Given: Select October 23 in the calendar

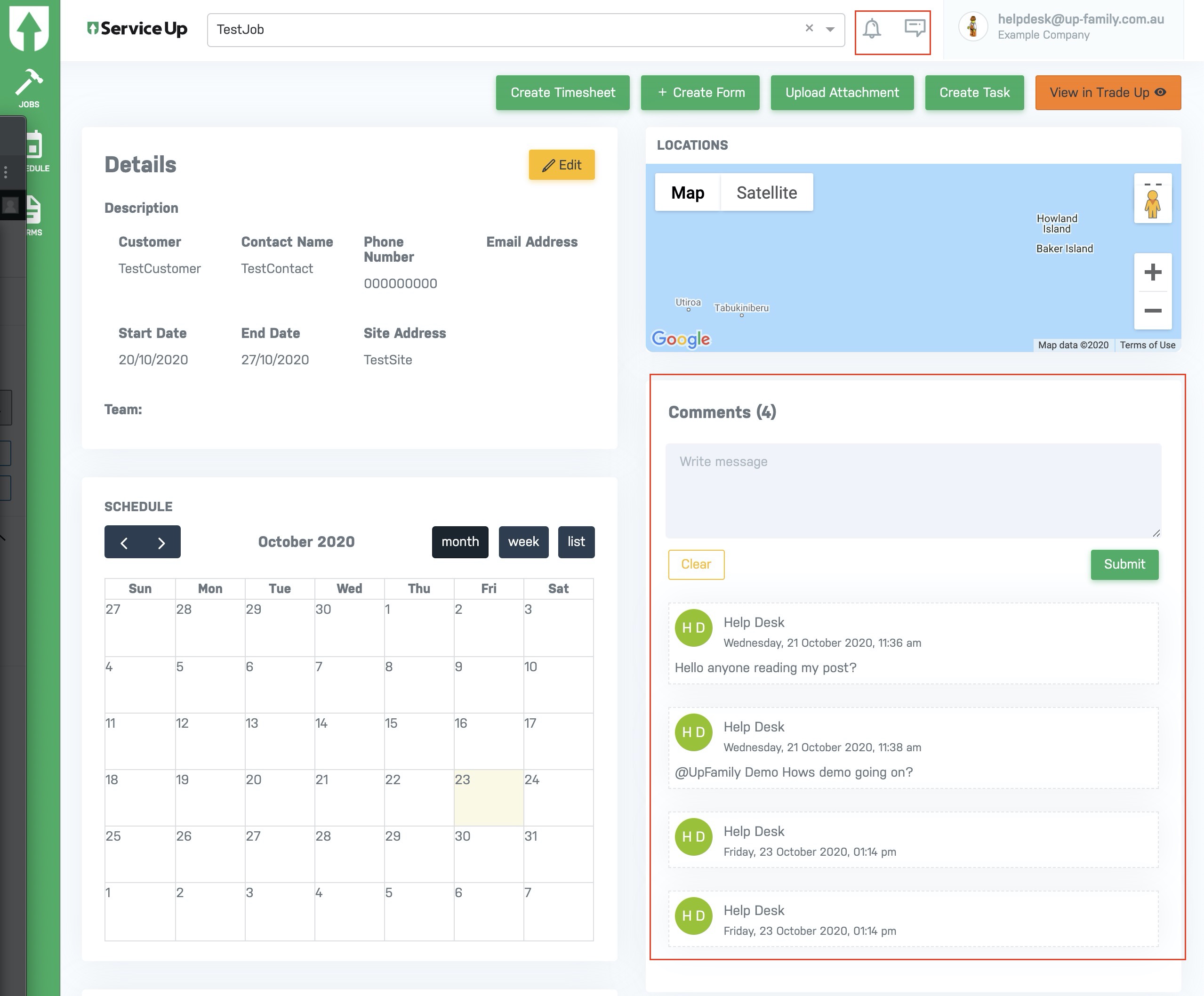Looking at the screenshot, I should click(x=489, y=797).
